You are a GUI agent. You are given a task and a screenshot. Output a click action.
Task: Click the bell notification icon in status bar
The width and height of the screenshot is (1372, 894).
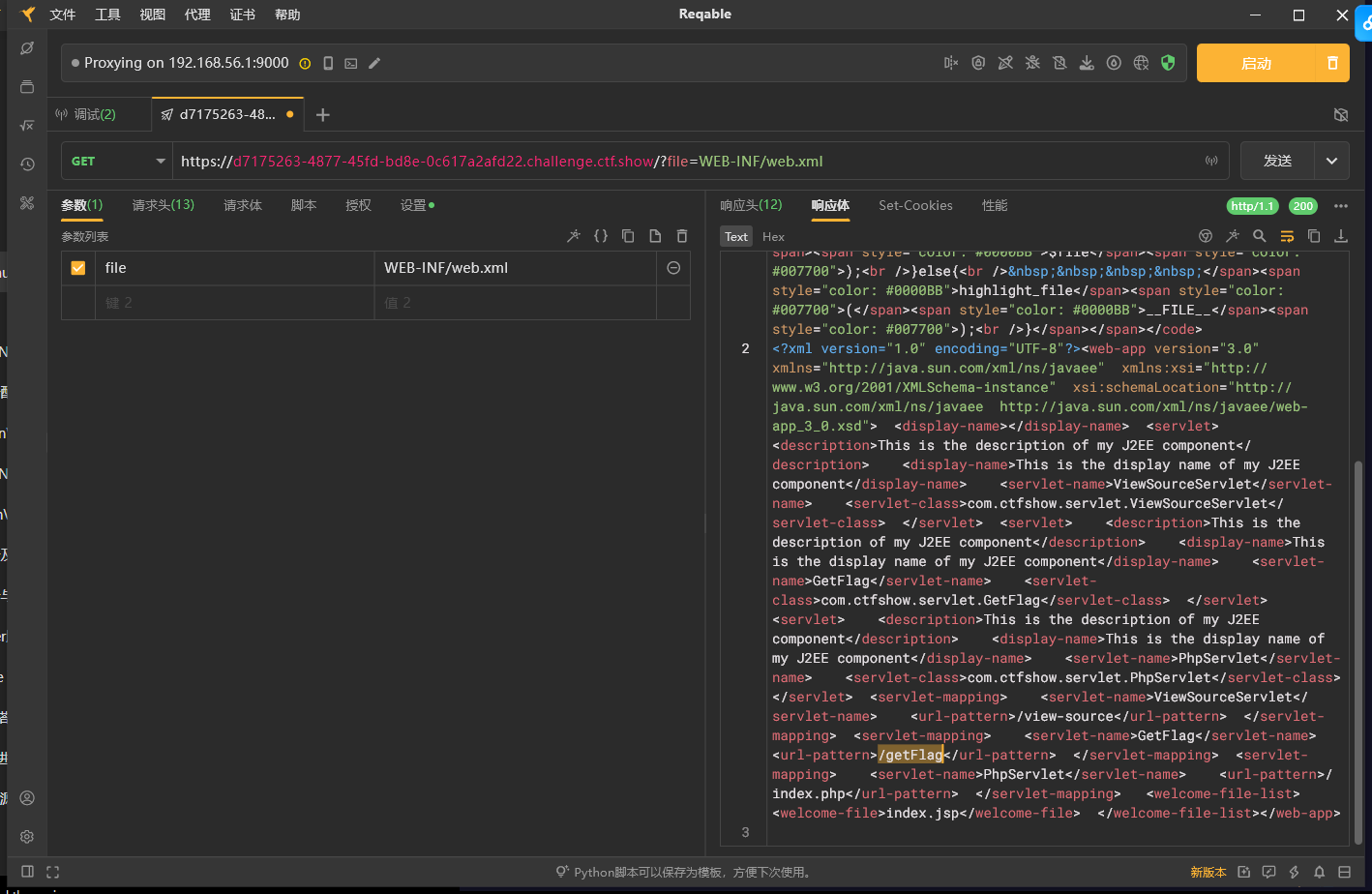[1319, 872]
